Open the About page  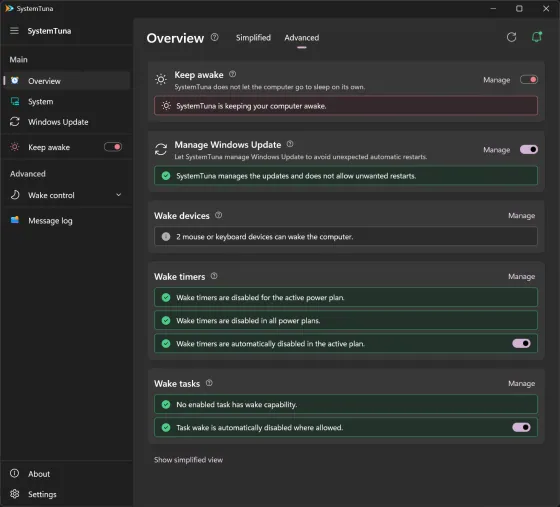67,473
